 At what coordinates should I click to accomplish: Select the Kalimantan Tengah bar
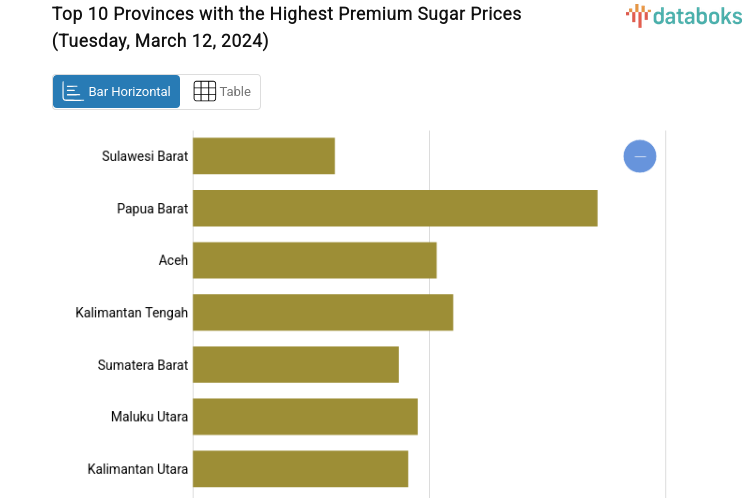323,312
